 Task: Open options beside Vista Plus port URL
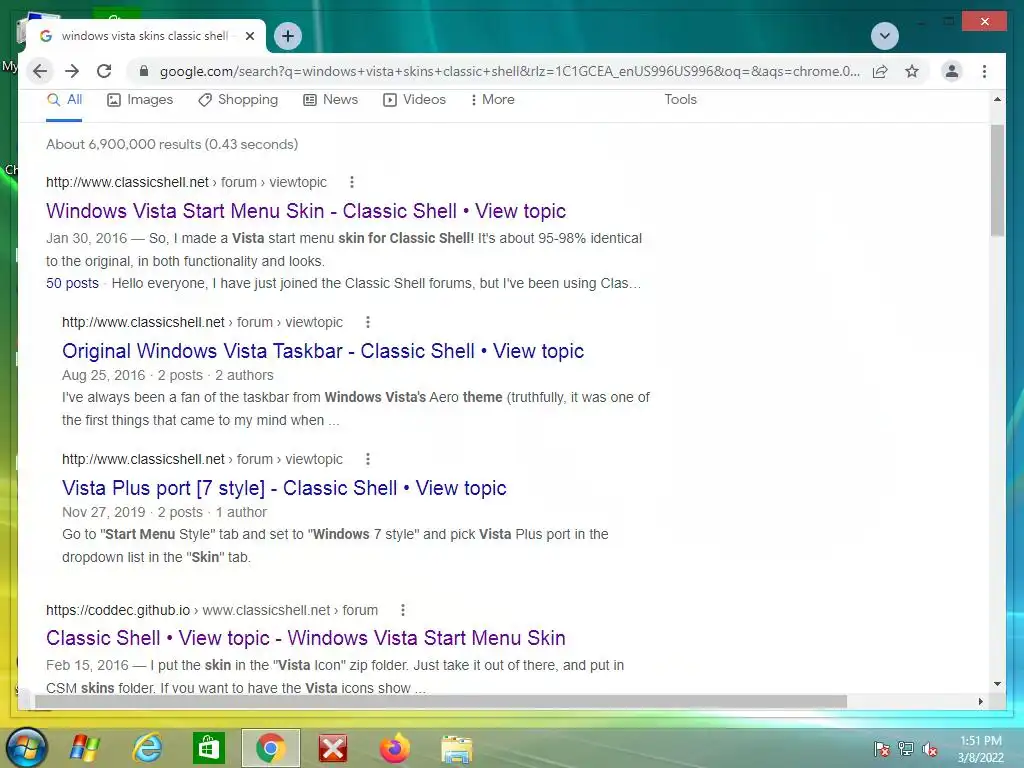point(368,459)
